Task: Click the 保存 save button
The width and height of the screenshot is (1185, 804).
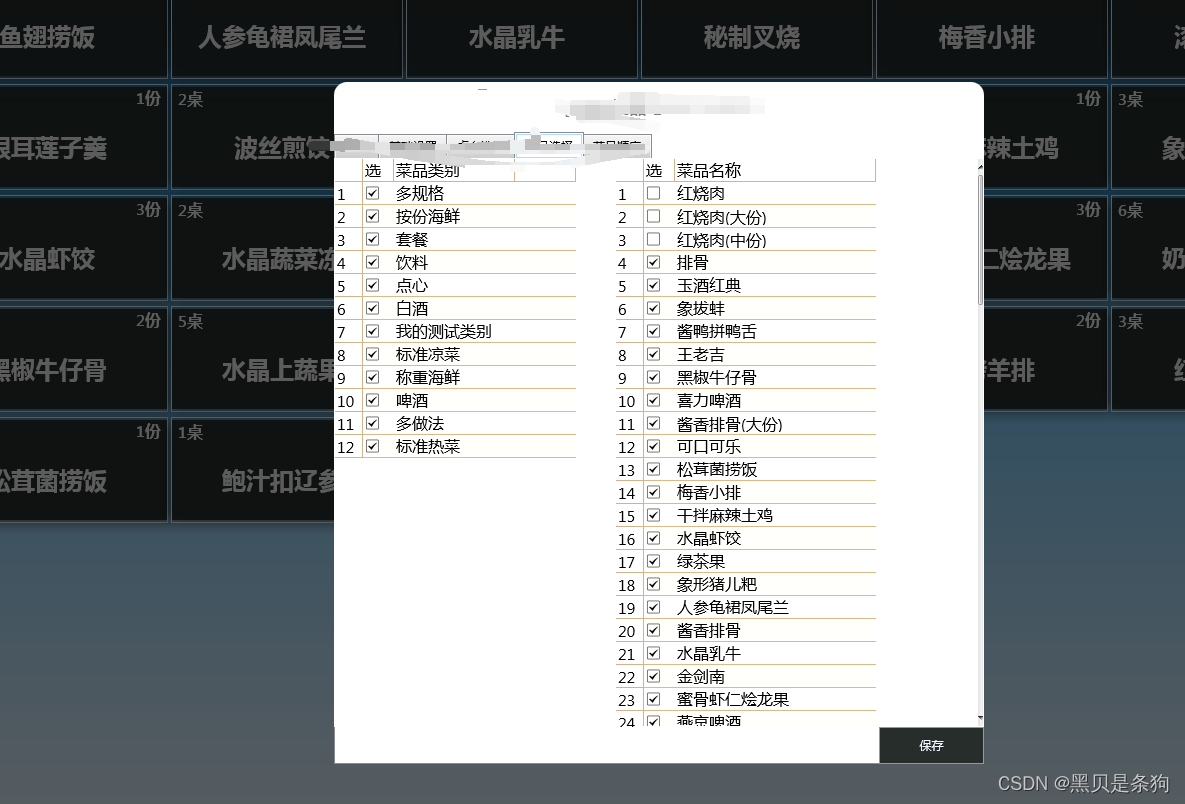Action: coord(930,745)
